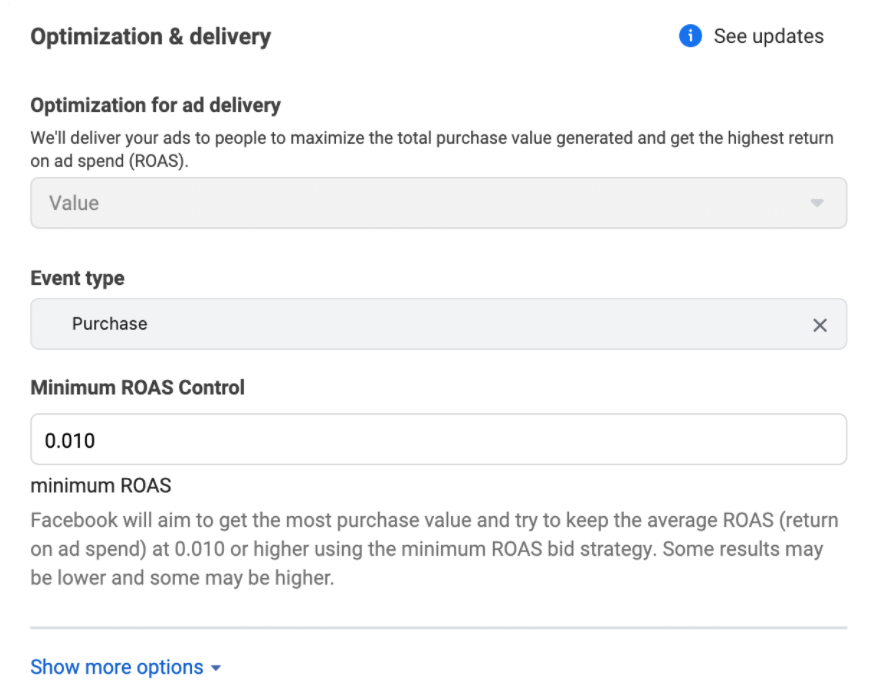This screenshot has height=691, width=871.
Task: Focus the Minimum ROAS Control input
Action: click(438, 439)
